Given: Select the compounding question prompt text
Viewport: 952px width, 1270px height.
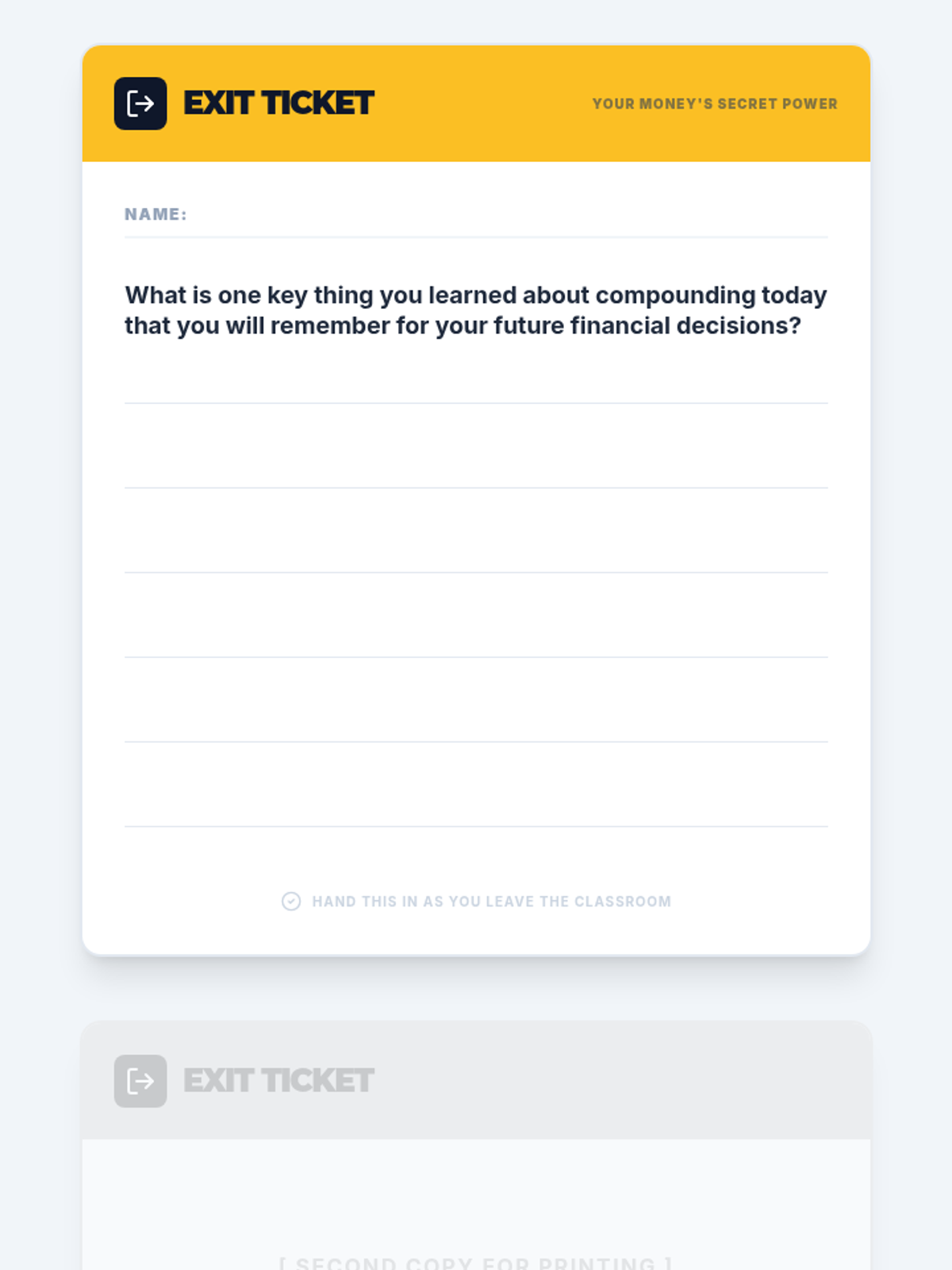Looking at the screenshot, I should [476, 310].
